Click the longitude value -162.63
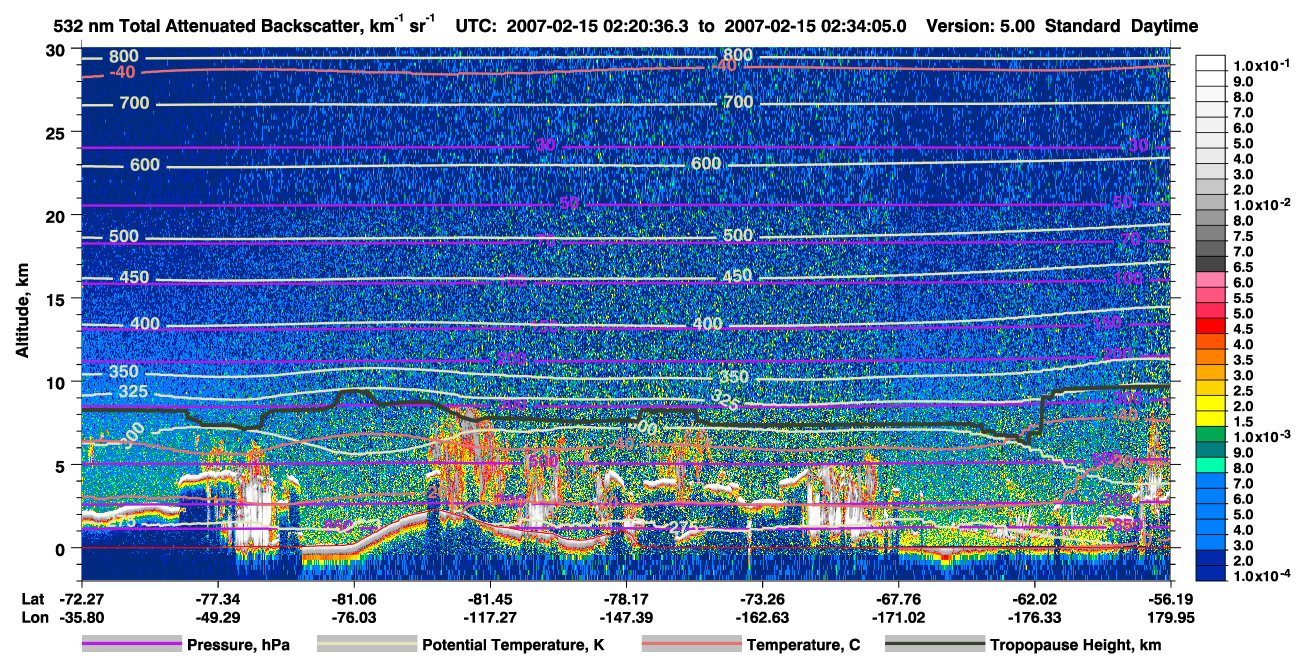 762,617
